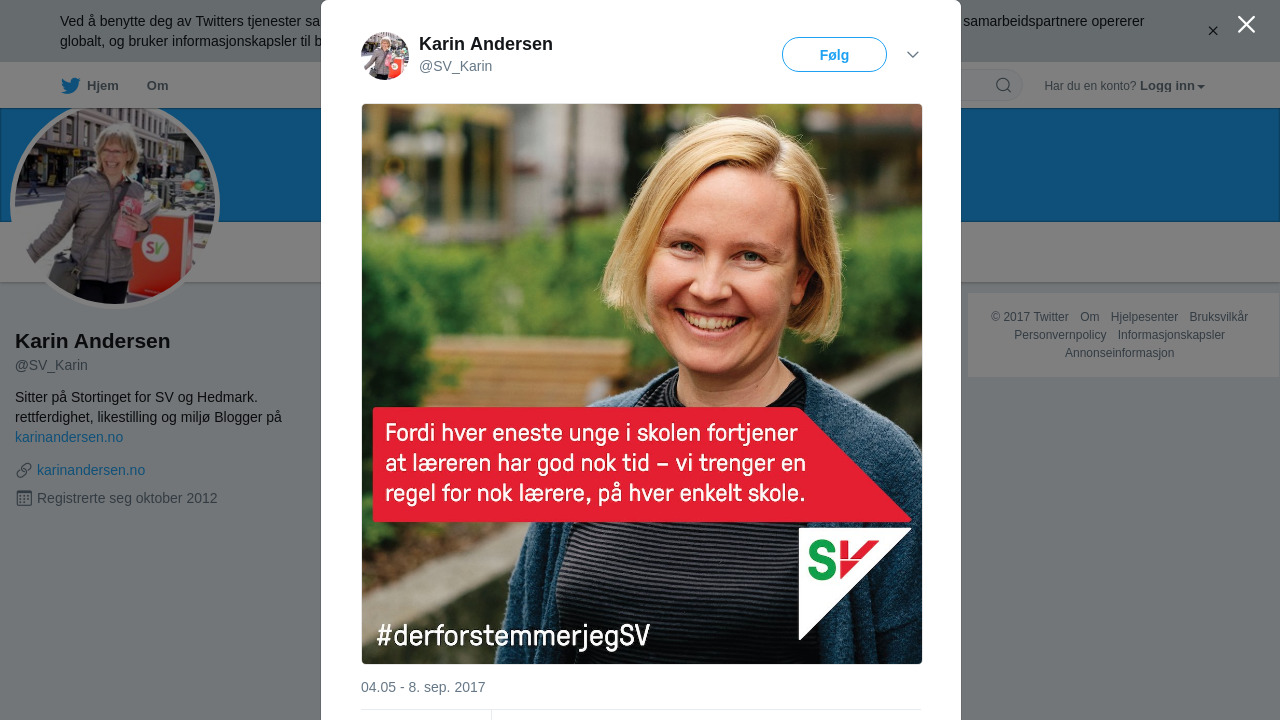The width and height of the screenshot is (1280, 720).
Task: Go to the Hjem tab
Action: 90,86
